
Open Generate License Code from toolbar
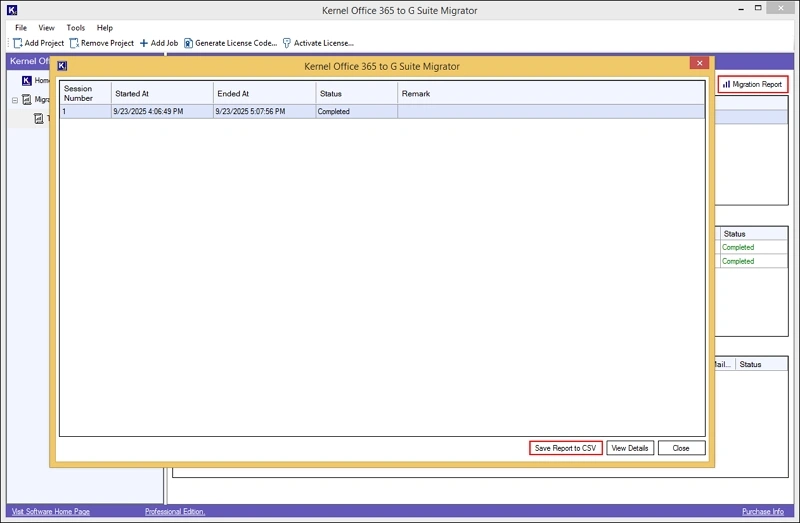(188, 43)
